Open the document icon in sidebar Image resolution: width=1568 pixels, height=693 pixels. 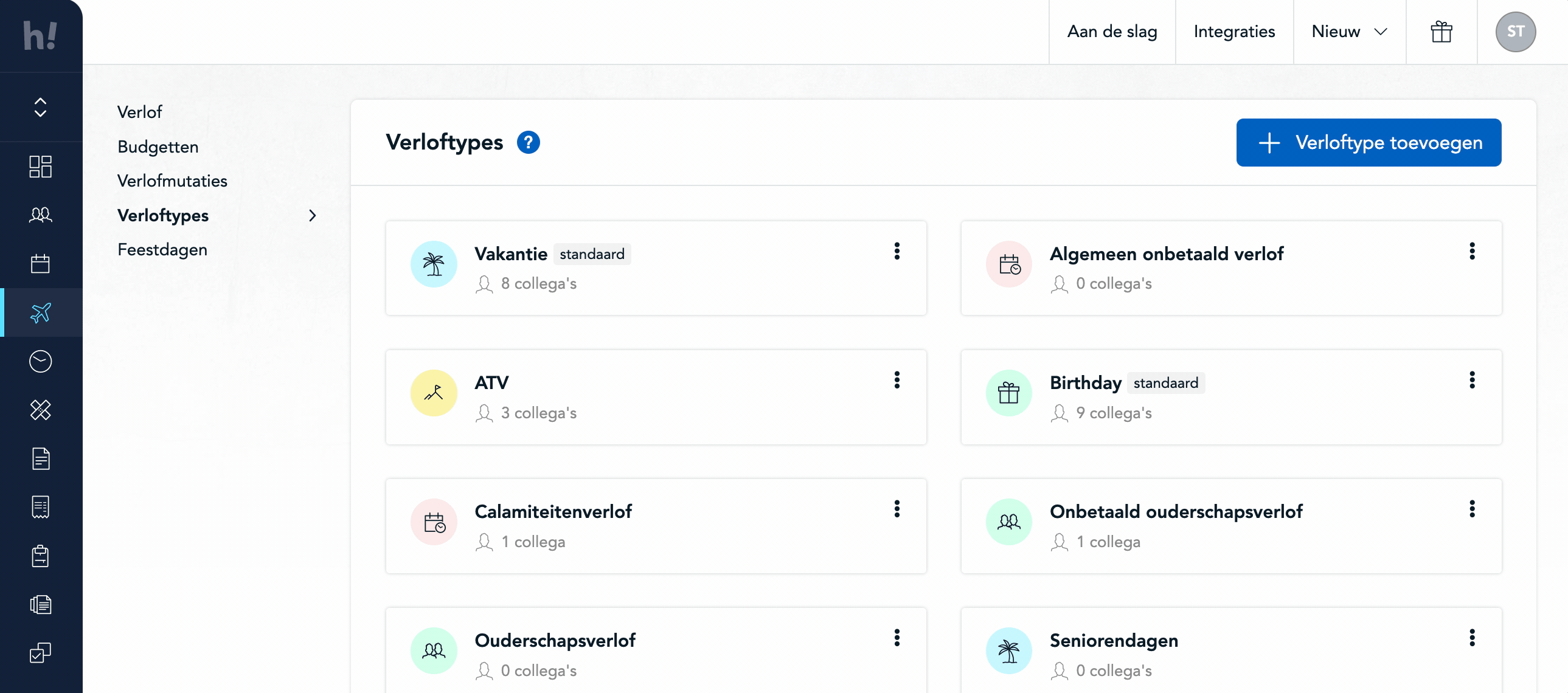(x=40, y=459)
